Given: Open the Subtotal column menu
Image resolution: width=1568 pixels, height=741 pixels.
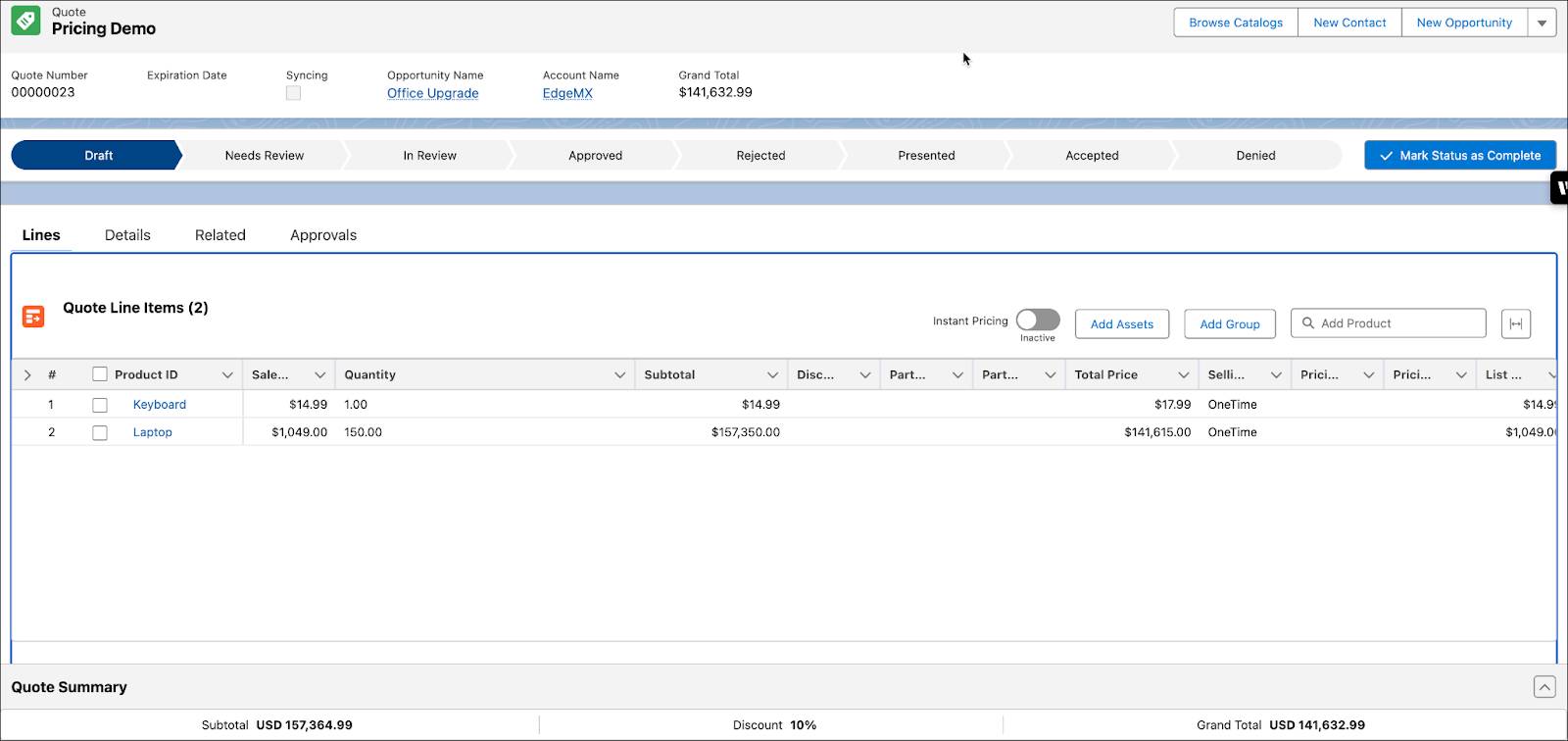Looking at the screenshot, I should (x=772, y=374).
